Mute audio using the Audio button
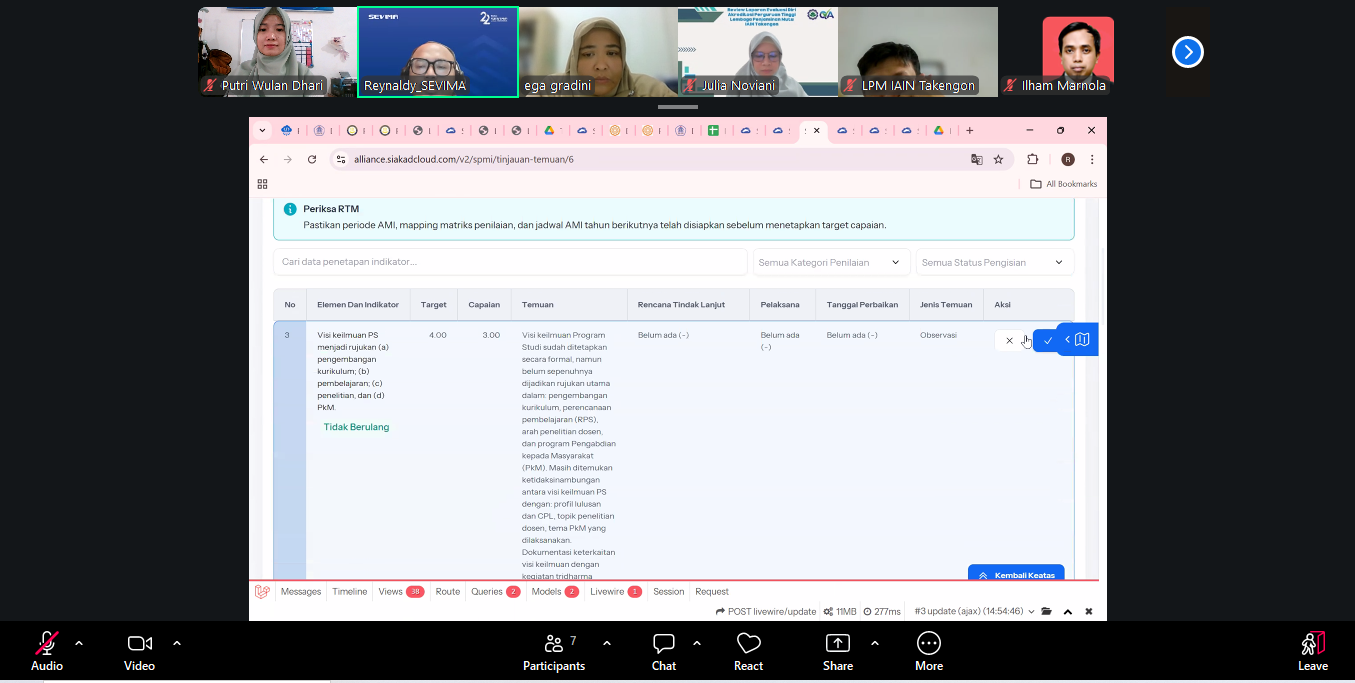Viewport: 1355px width, 683px height. [46, 650]
